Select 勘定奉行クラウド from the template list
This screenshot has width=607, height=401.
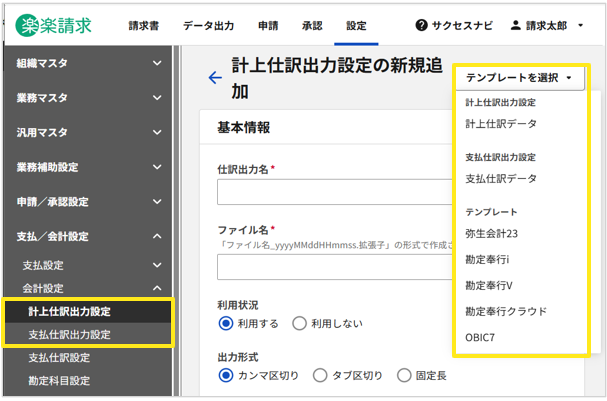[506, 311]
